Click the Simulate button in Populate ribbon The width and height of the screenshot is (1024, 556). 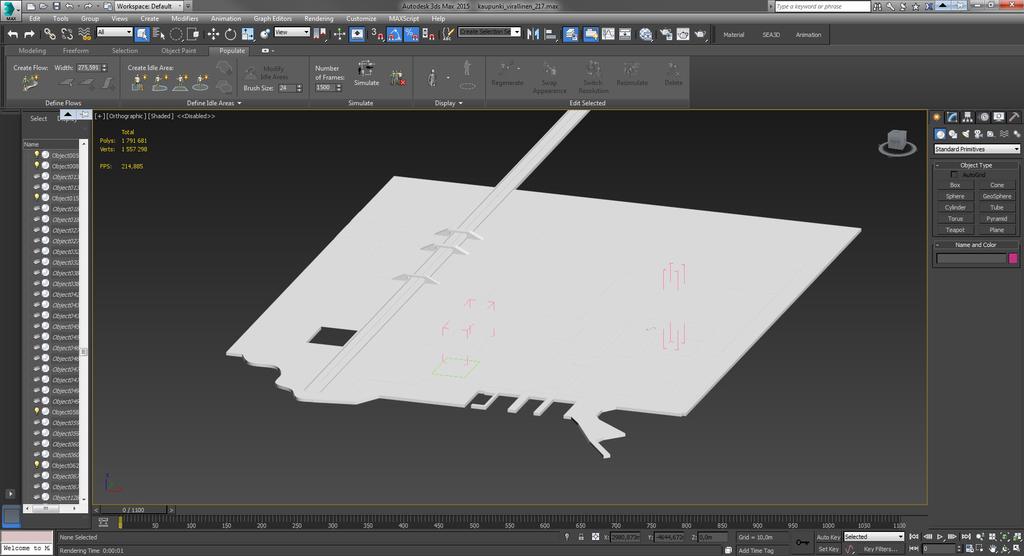coord(366,74)
